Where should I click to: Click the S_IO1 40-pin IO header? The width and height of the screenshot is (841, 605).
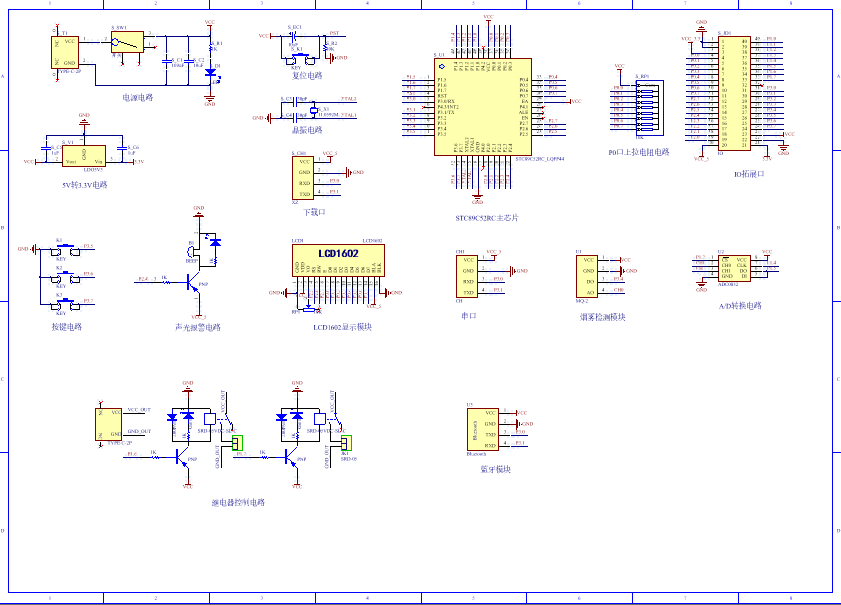(734, 93)
